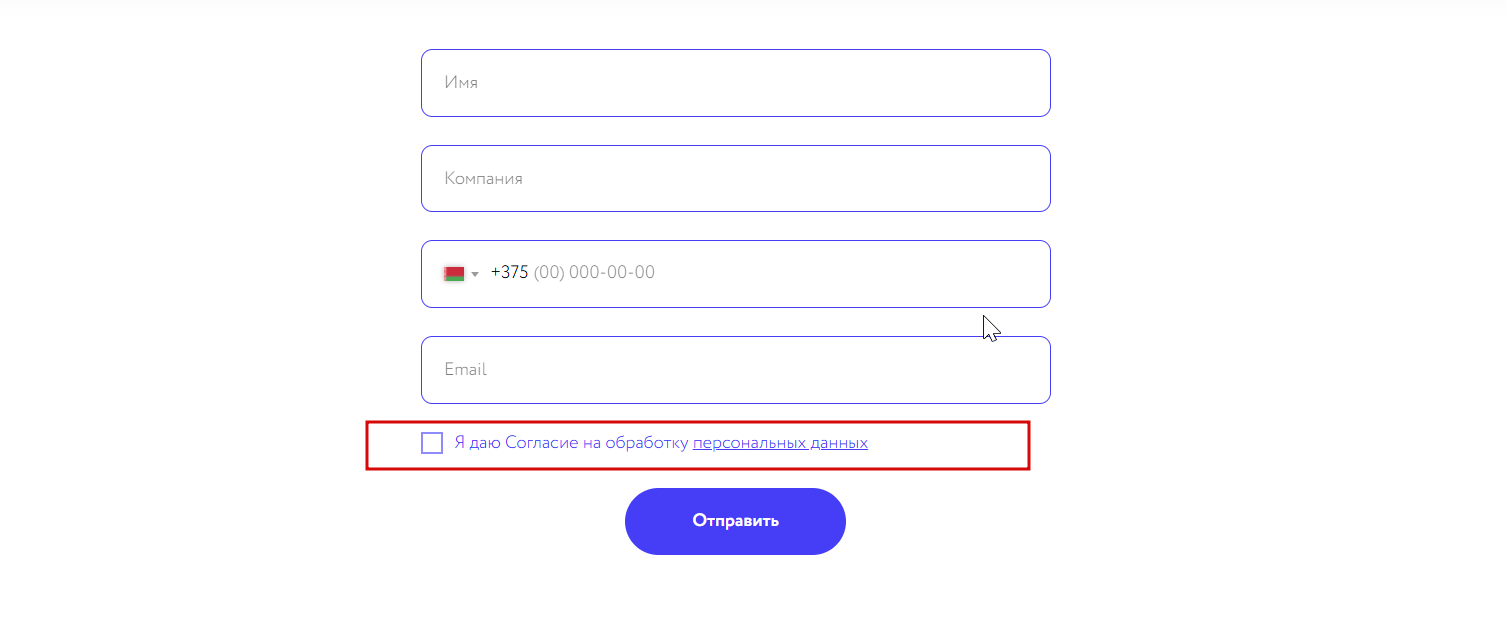The width and height of the screenshot is (1506, 643).
Task: Click the Belarus flag icon
Action: coord(454,273)
